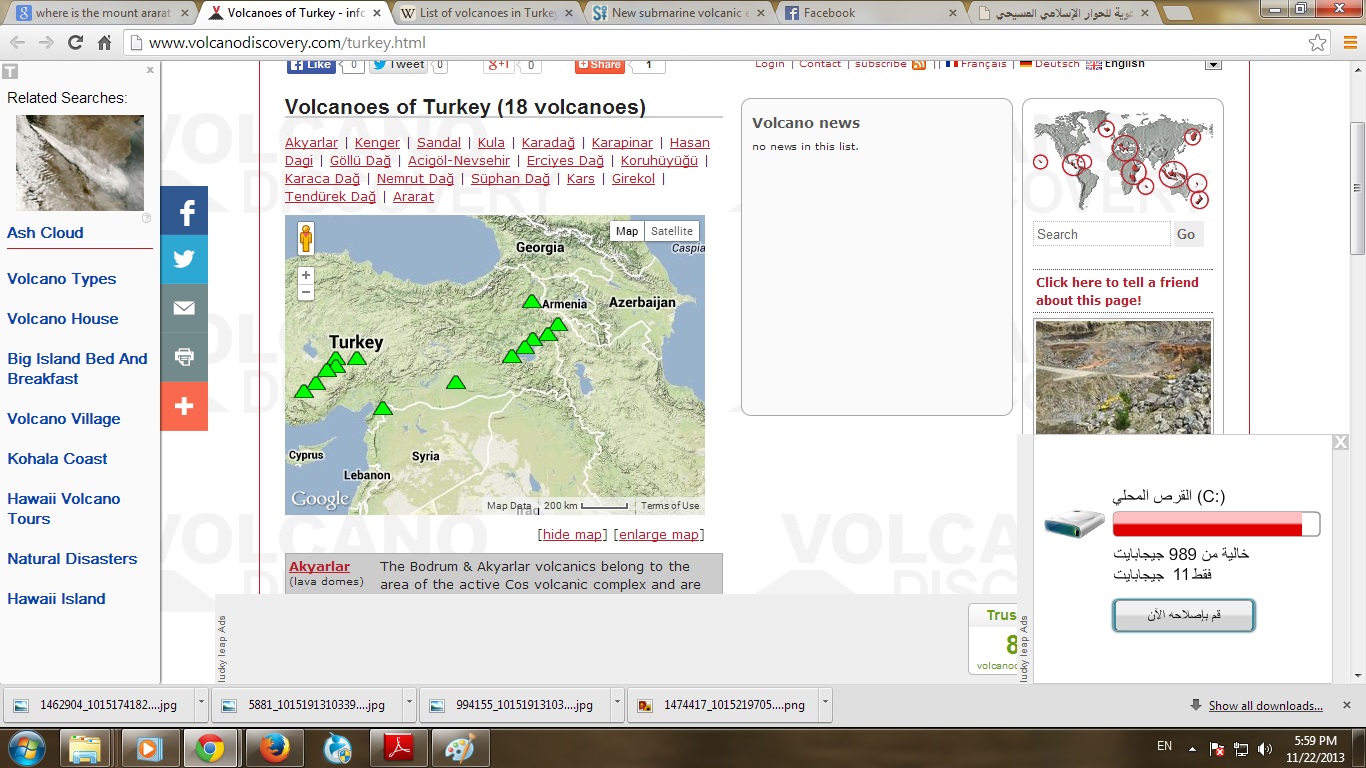The image size is (1366, 768).
Task: Click the Street View pegman icon
Action: click(x=306, y=239)
